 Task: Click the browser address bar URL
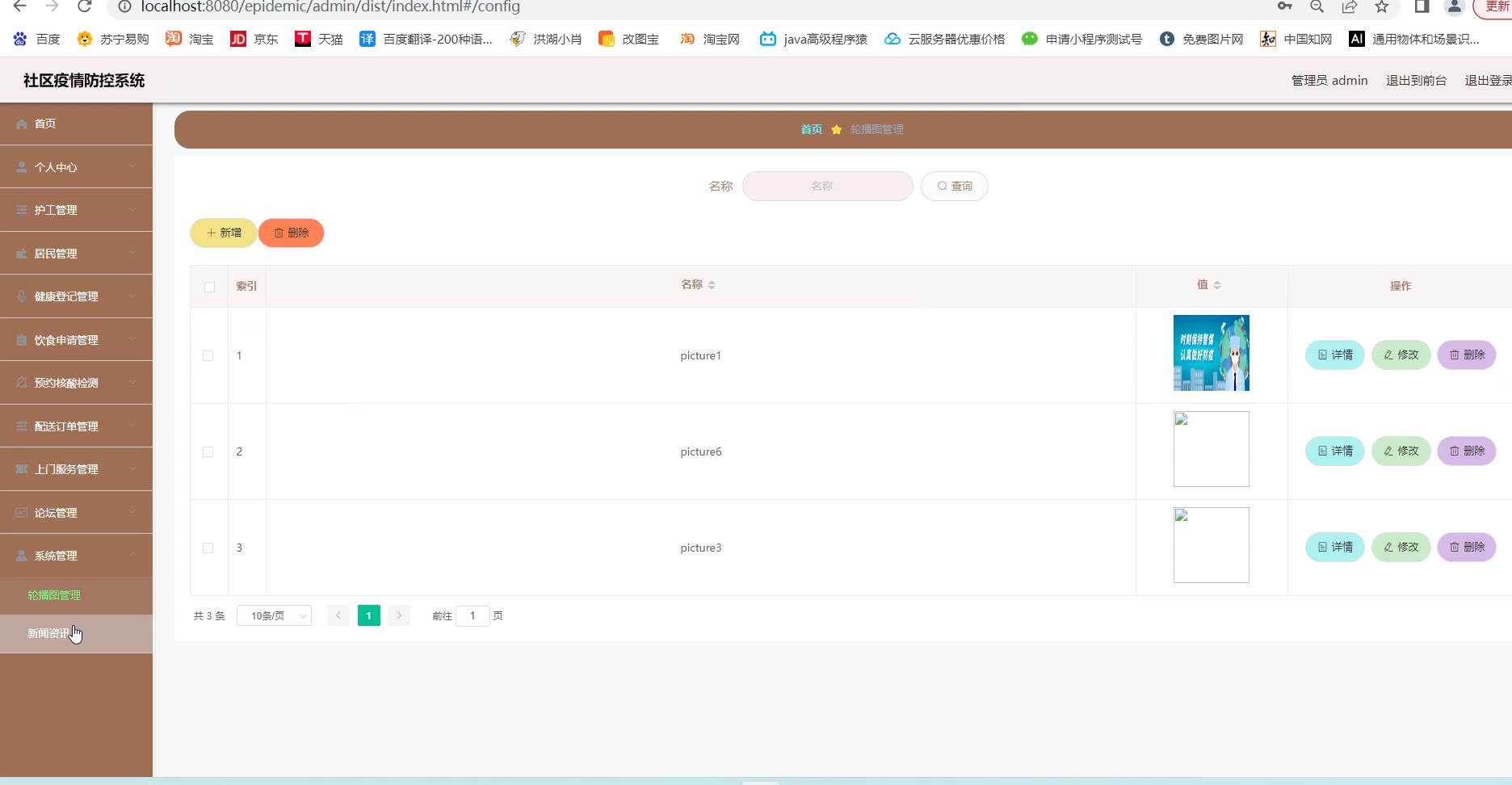point(330,6)
